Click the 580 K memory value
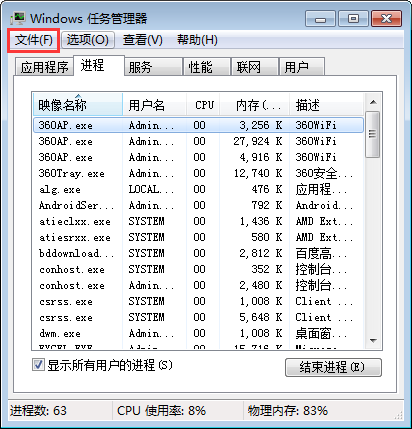412x429 pixels. click(x=267, y=237)
